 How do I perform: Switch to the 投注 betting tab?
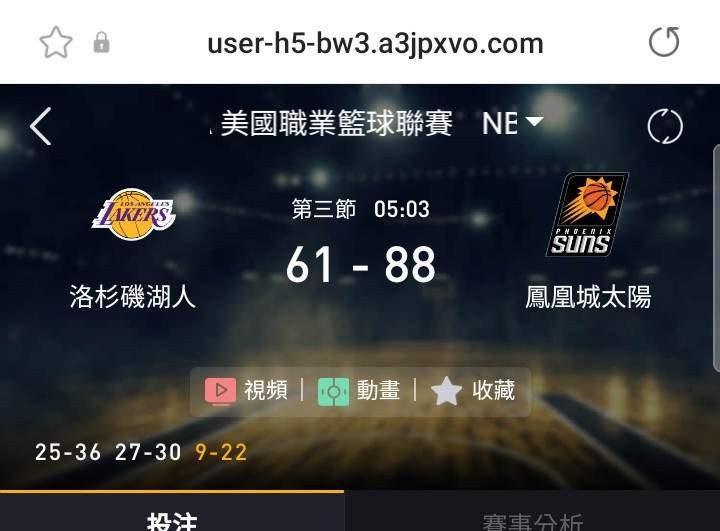tap(172, 511)
